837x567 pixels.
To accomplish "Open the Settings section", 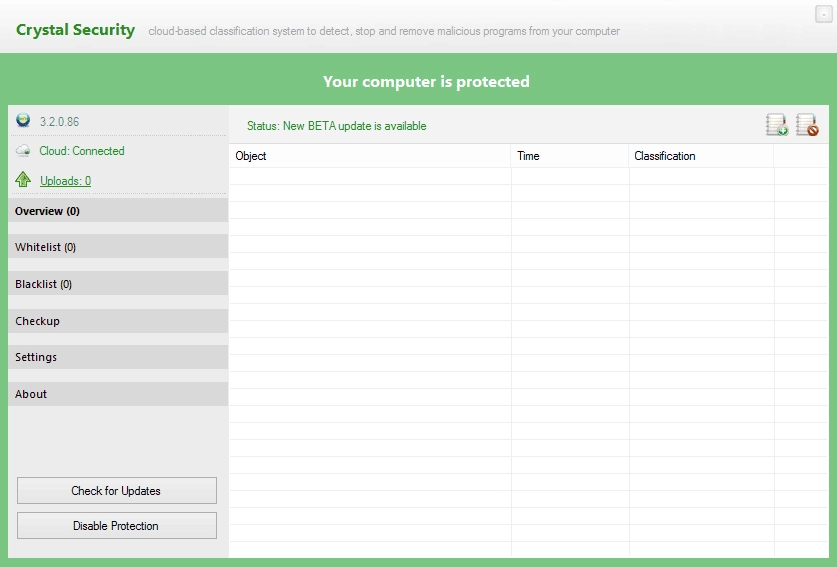I will [118, 357].
